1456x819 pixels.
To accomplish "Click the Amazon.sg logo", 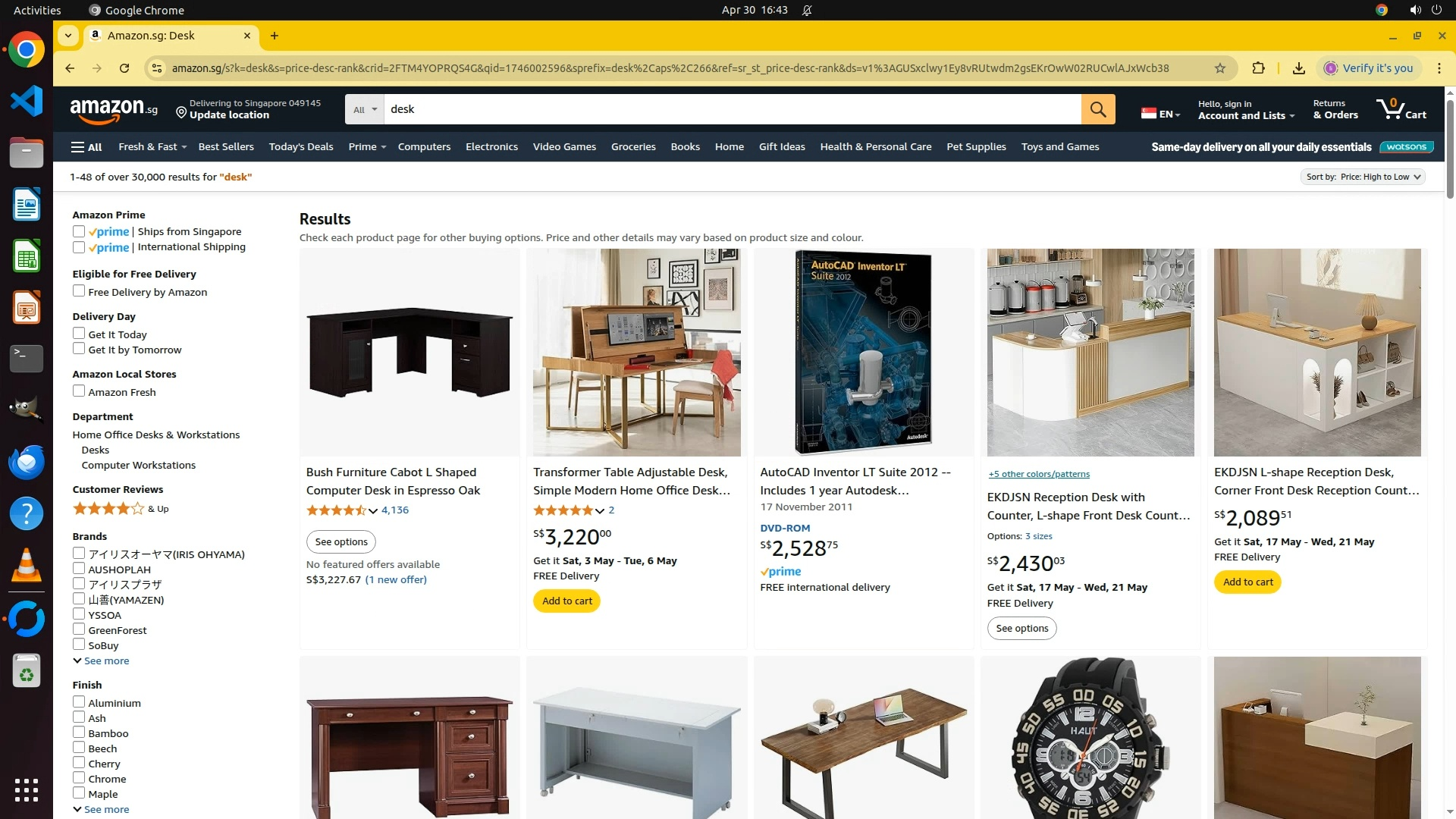I will tap(114, 110).
